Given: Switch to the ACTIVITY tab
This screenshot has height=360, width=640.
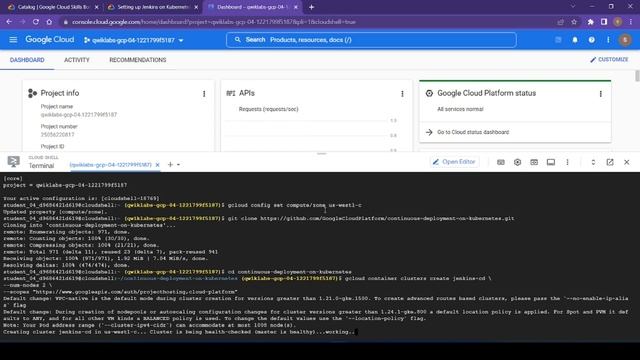Looking at the screenshot, I should tap(77, 60).
